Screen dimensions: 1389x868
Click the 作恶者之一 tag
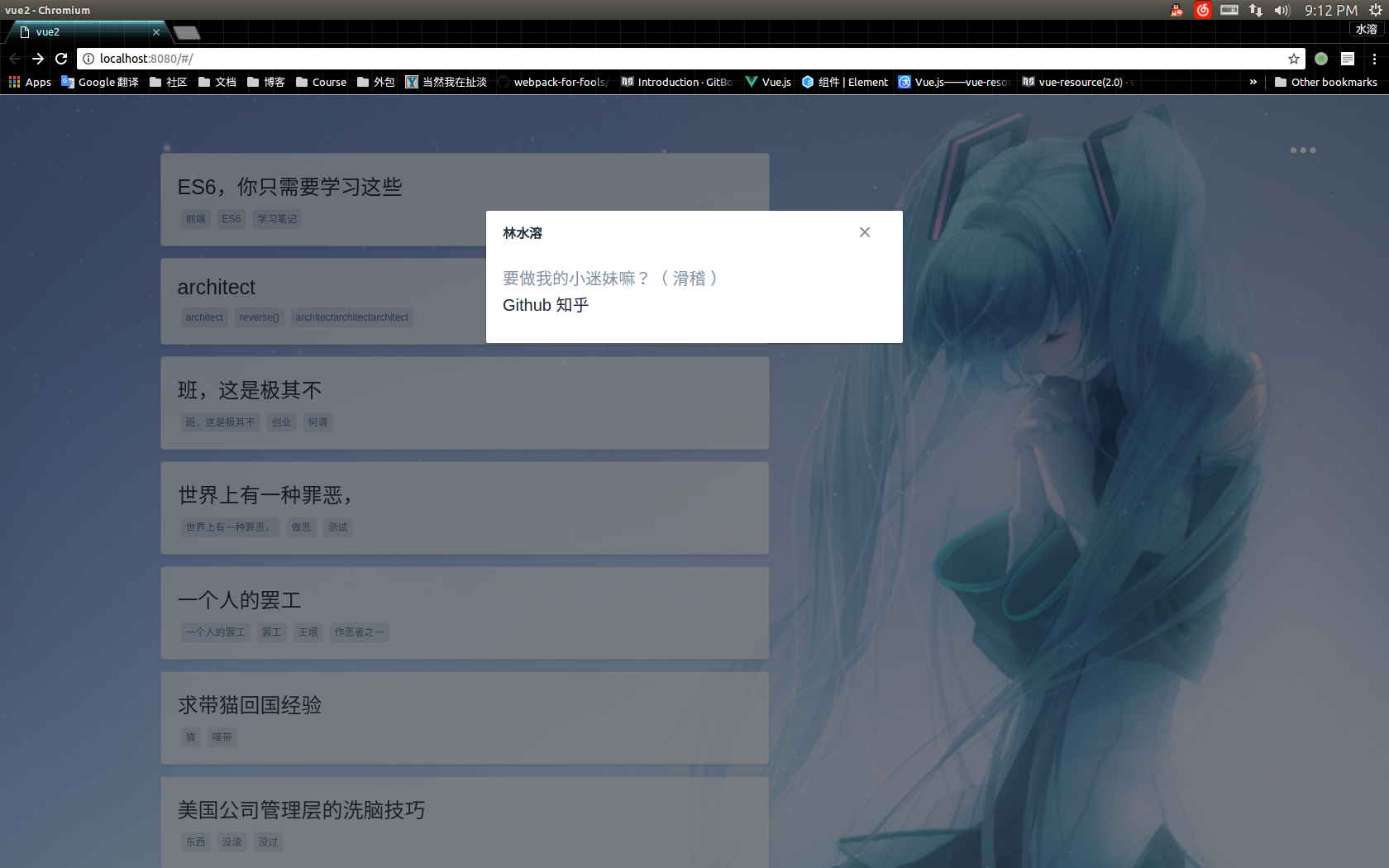pyautogui.click(x=359, y=632)
